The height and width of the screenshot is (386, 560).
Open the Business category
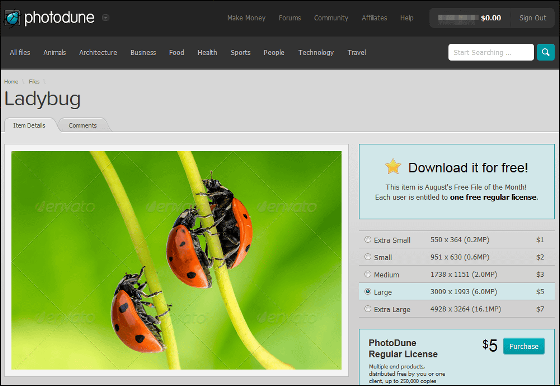point(143,52)
